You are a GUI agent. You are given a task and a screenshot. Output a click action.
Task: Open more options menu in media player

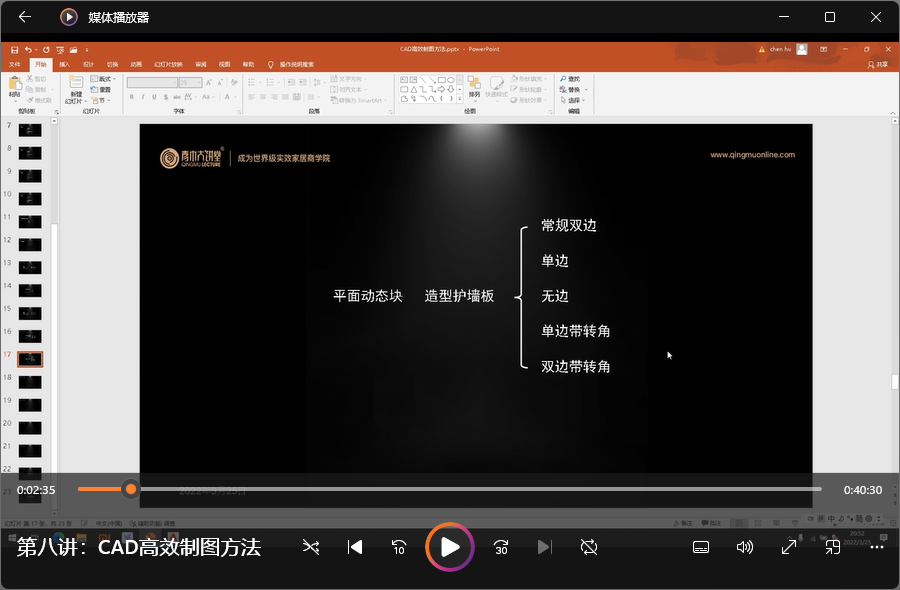point(877,547)
